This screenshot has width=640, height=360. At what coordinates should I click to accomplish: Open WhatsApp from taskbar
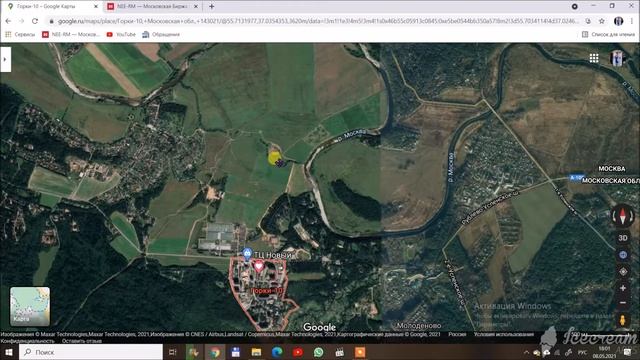pos(318,352)
